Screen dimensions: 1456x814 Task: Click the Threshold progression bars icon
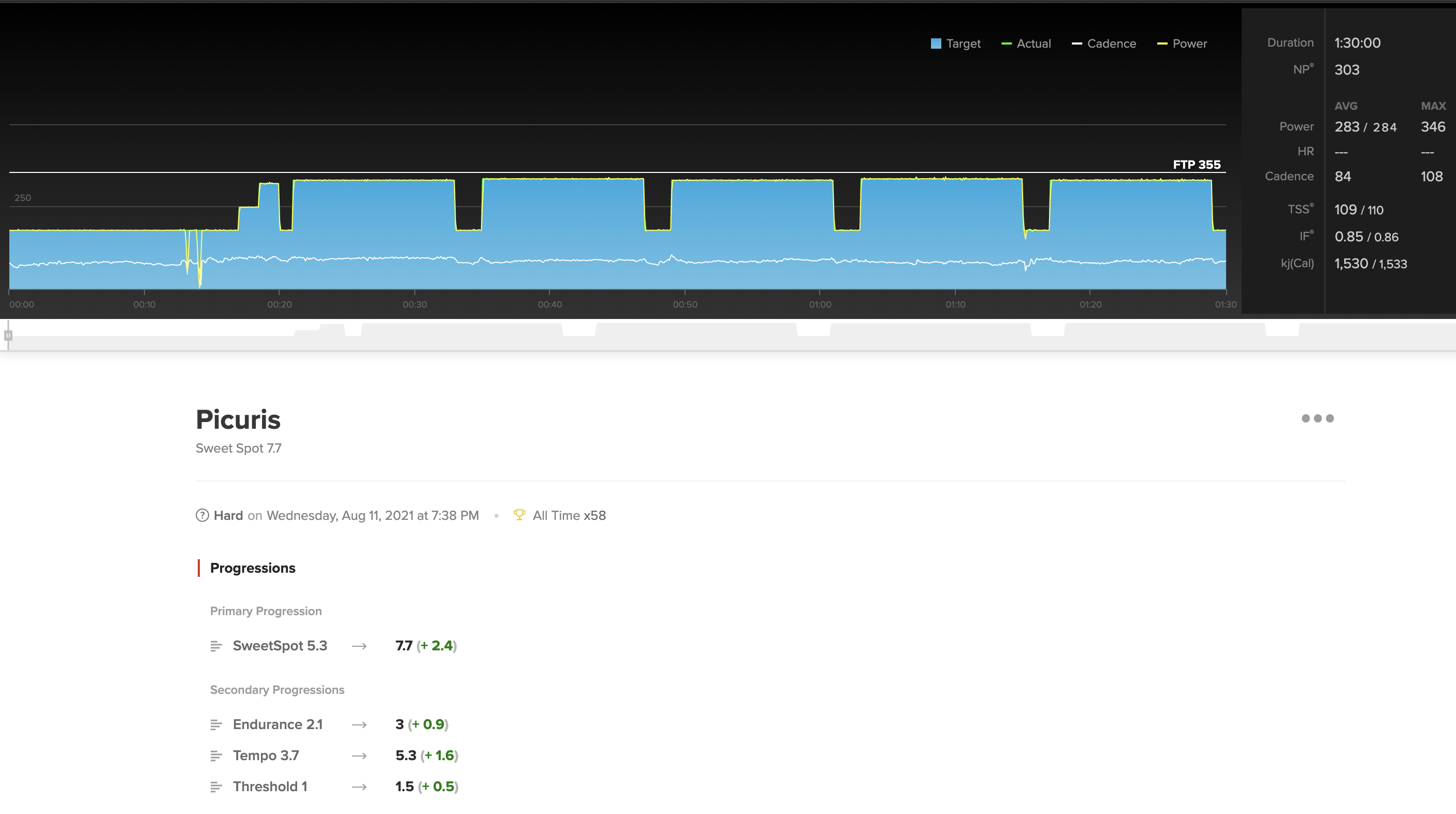[x=216, y=787]
